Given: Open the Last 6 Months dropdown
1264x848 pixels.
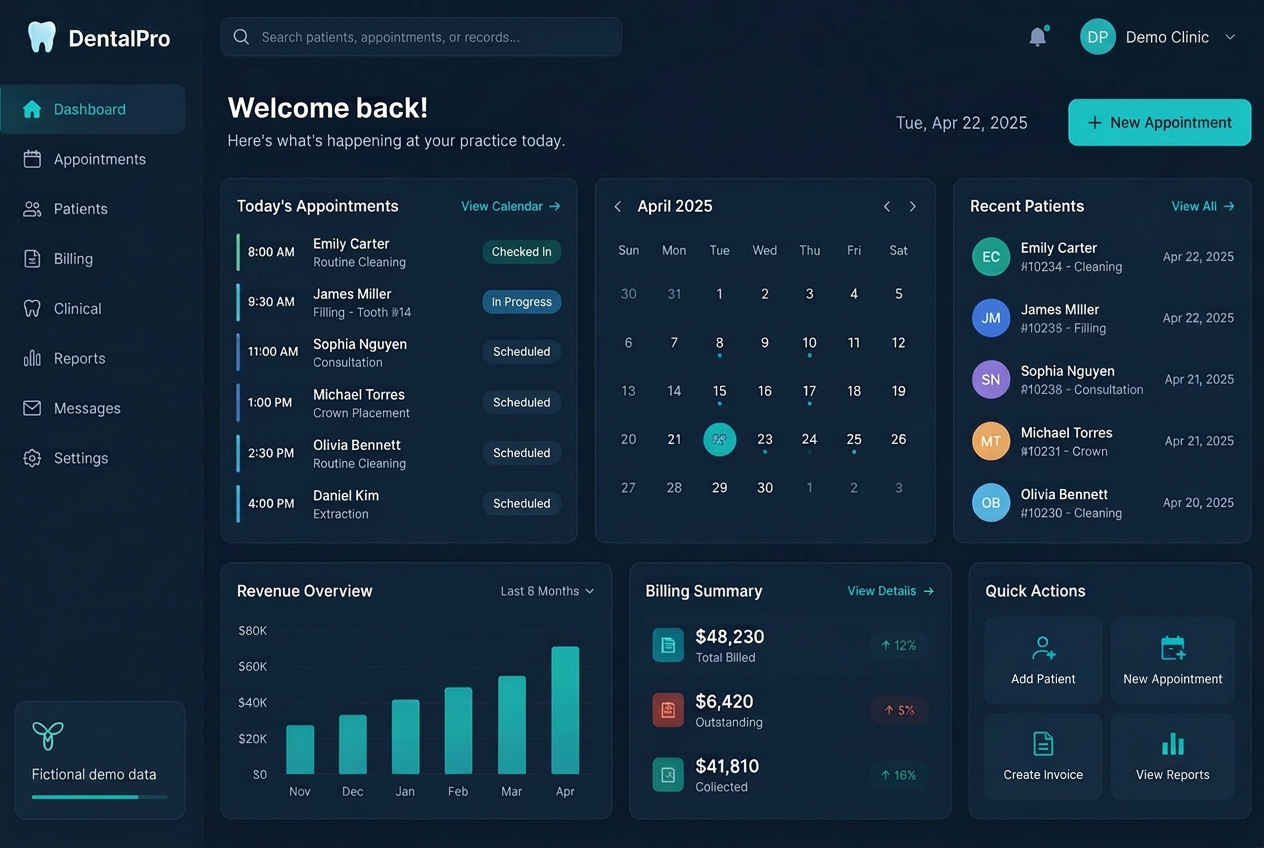Looking at the screenshot, I should click(547, 591).
